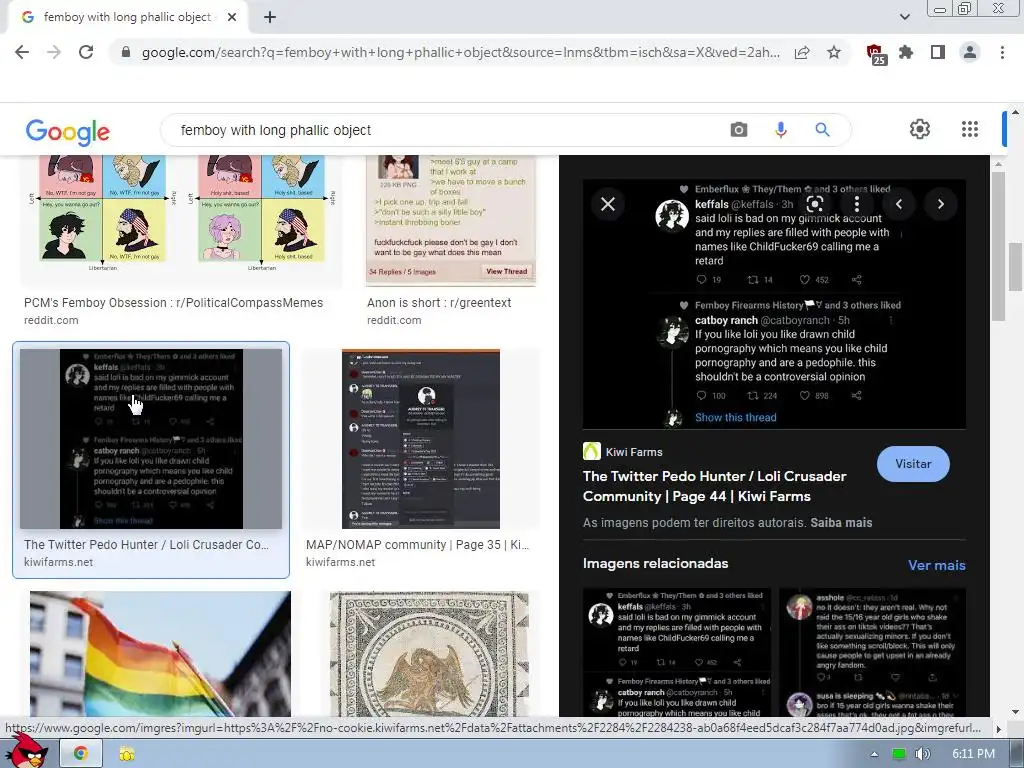Click the padlock site info icon

(126, 52)
